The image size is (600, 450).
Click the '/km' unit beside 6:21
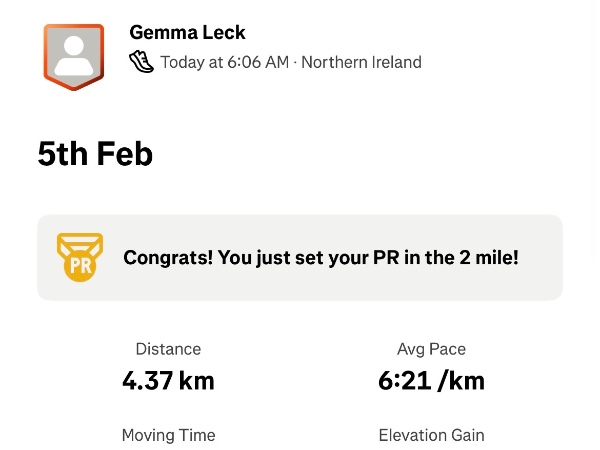pos(458,380)
